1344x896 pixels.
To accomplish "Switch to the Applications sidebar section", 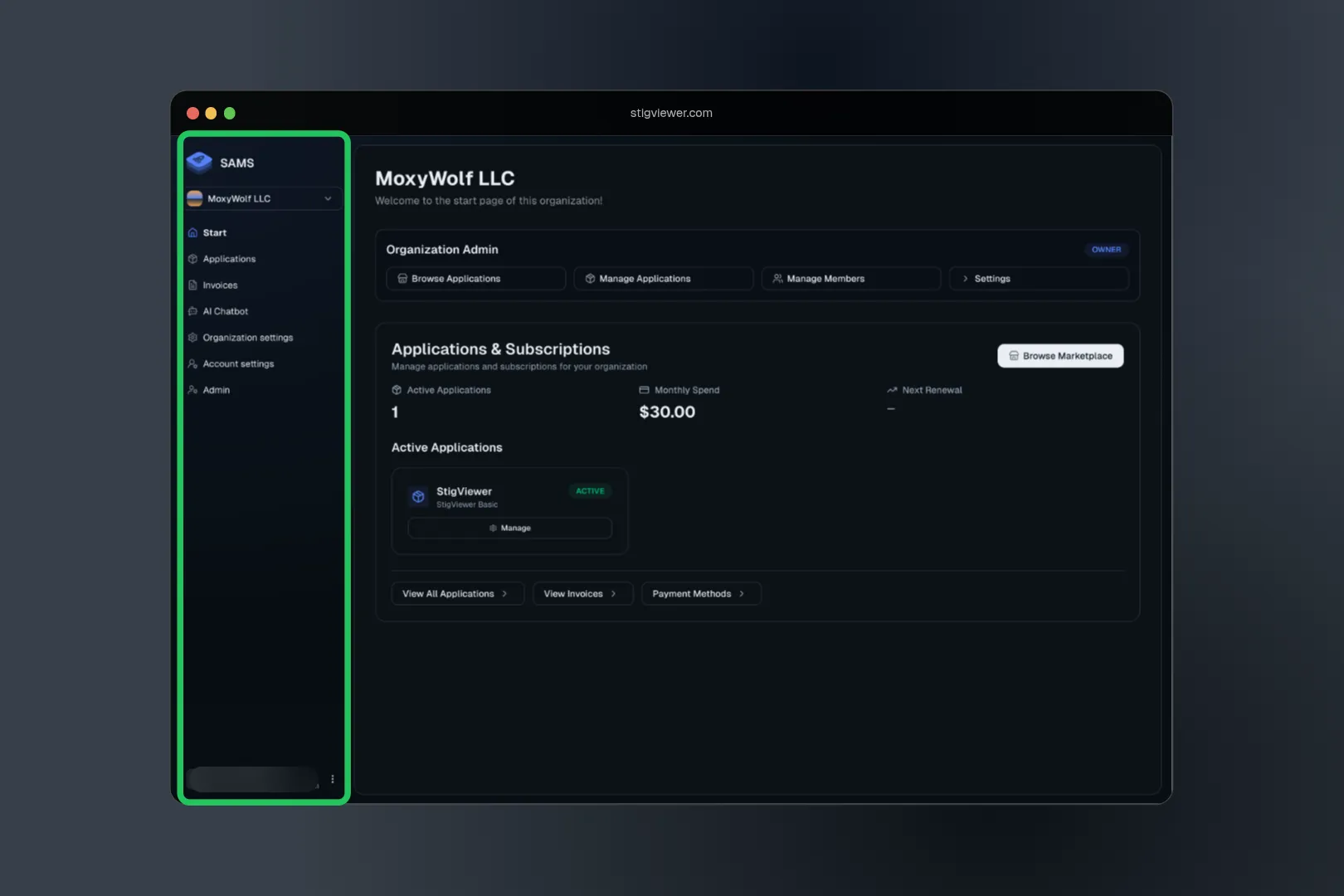I will click(229, 258).
